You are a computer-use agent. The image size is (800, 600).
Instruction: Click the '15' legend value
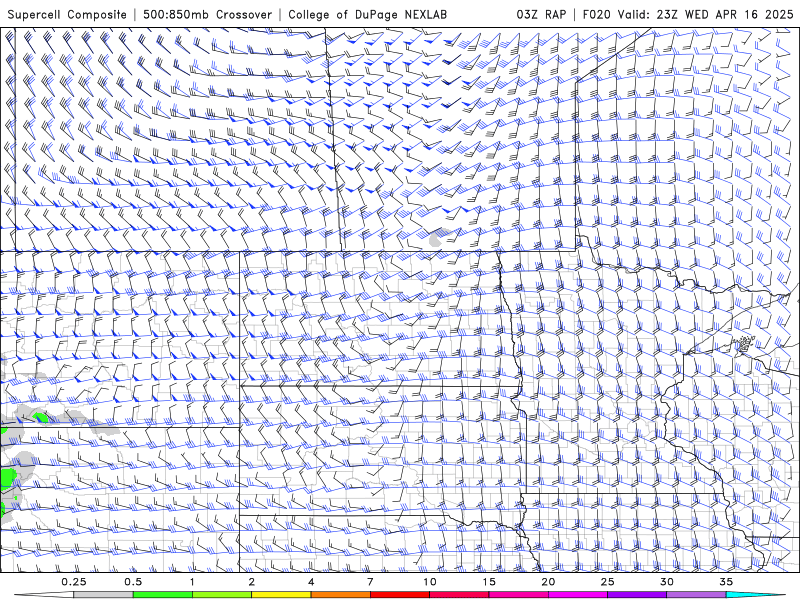pyautogui.click(x=489, y=582)
